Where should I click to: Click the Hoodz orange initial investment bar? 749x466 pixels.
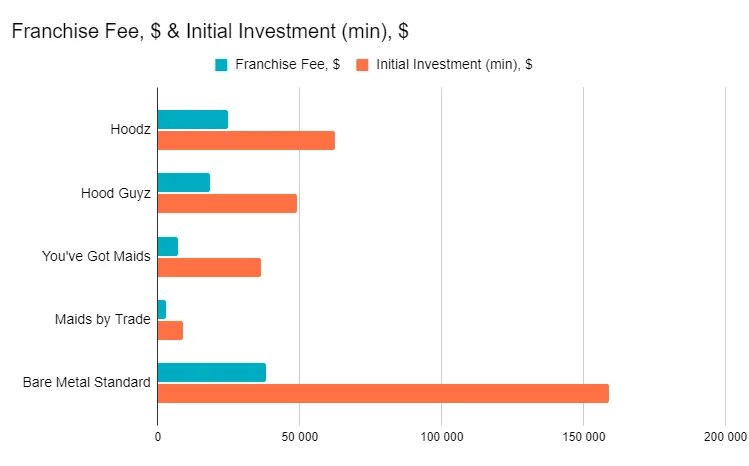click(x=246, y=140)
